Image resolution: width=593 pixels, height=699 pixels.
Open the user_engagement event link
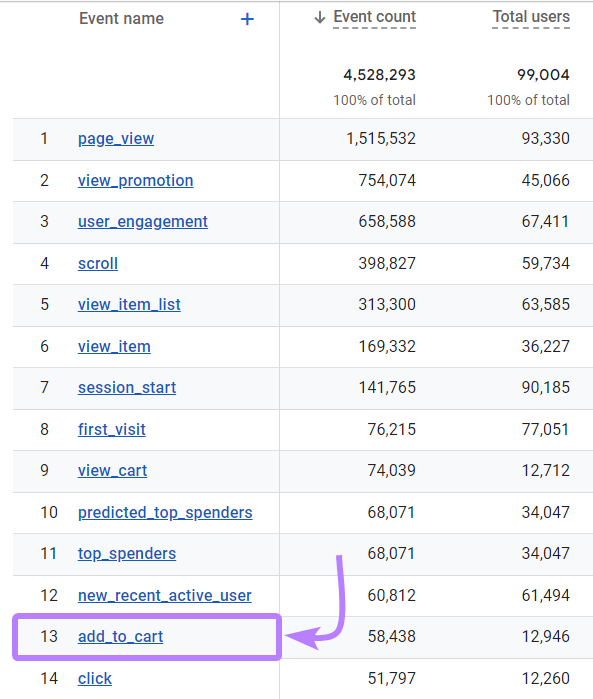tap(143, 222)
